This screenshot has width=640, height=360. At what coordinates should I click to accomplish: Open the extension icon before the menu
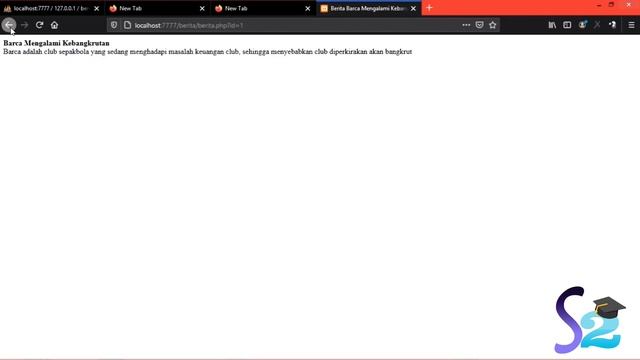click(612, 25)
